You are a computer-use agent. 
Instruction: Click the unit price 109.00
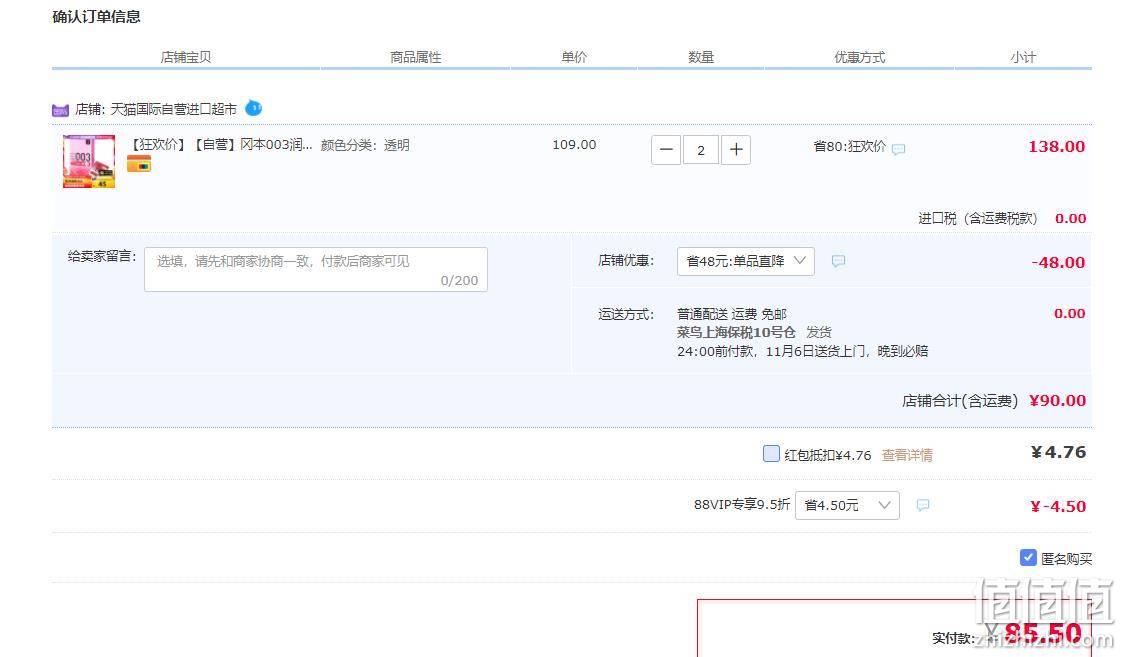[x=574, y=145]
